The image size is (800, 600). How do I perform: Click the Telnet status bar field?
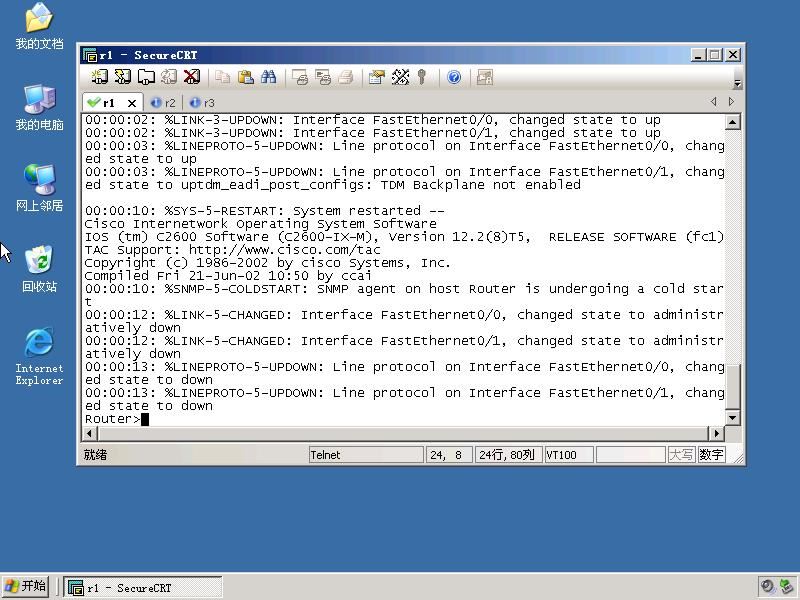[366, 455]
